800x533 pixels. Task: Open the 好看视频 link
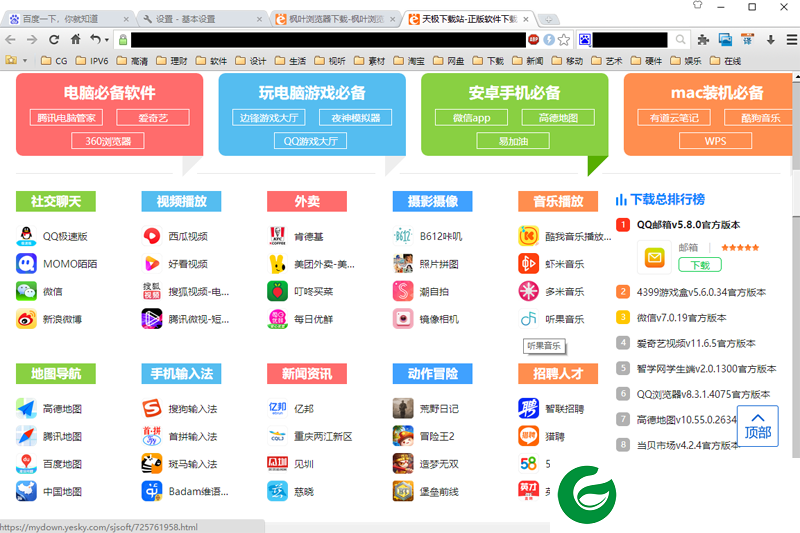coord(188,264)
